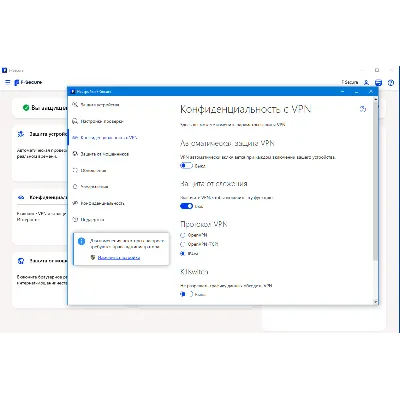The width and height of the screenshot is (400, 400).
Task: Open the last item in the settings sidebar
Action: point(119,220)
